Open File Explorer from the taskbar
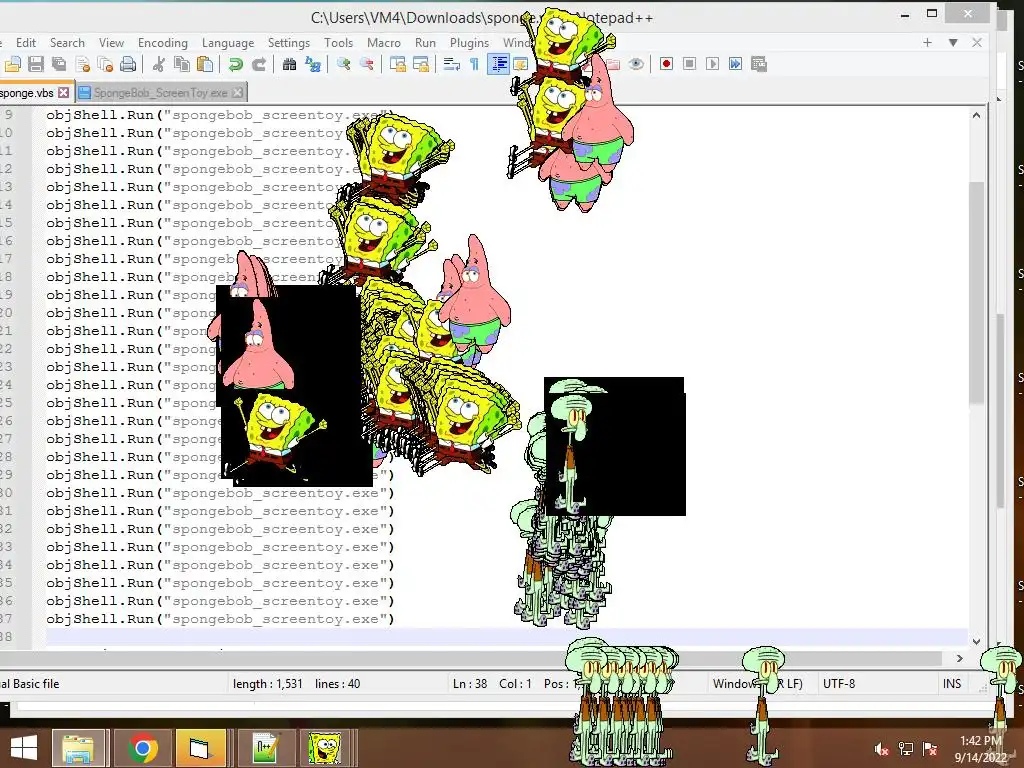 pos(78,748)
